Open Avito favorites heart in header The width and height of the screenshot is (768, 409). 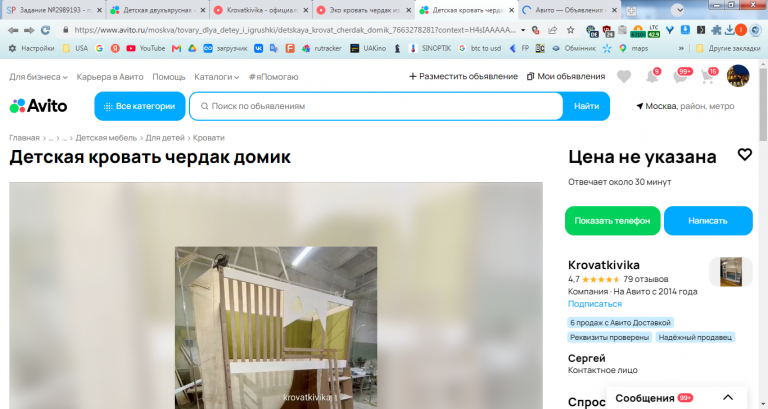624,76
